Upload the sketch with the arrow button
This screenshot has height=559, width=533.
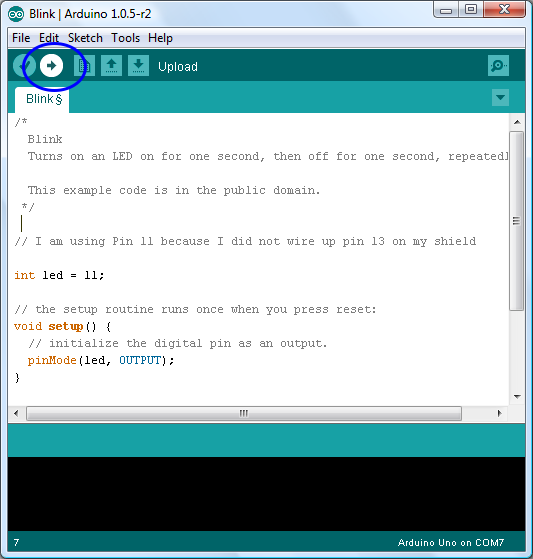point(51,66)
